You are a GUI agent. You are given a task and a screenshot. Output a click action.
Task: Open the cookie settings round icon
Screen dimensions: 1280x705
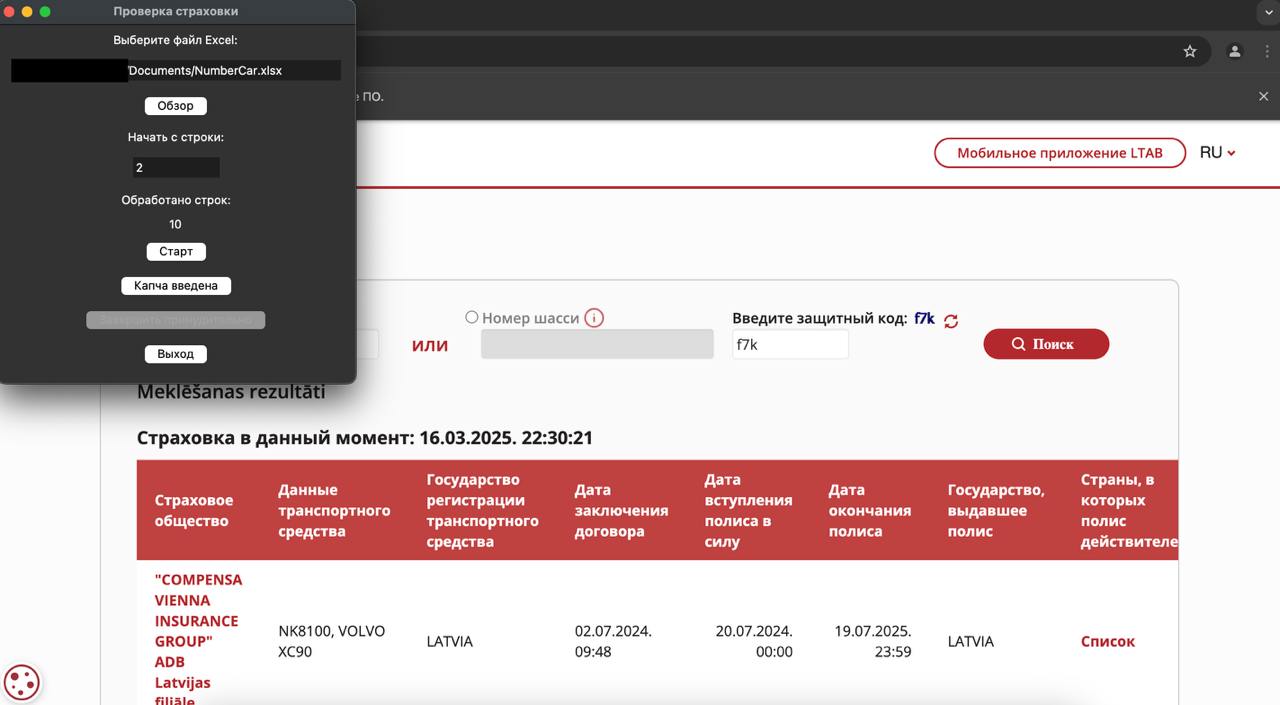[x=22, y=683]
